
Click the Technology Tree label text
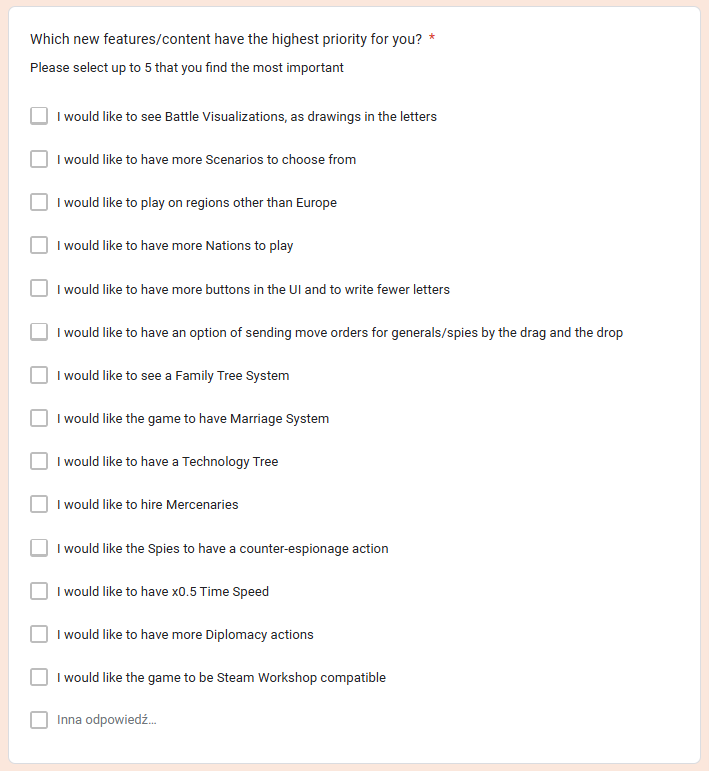[x=167, y=461]
